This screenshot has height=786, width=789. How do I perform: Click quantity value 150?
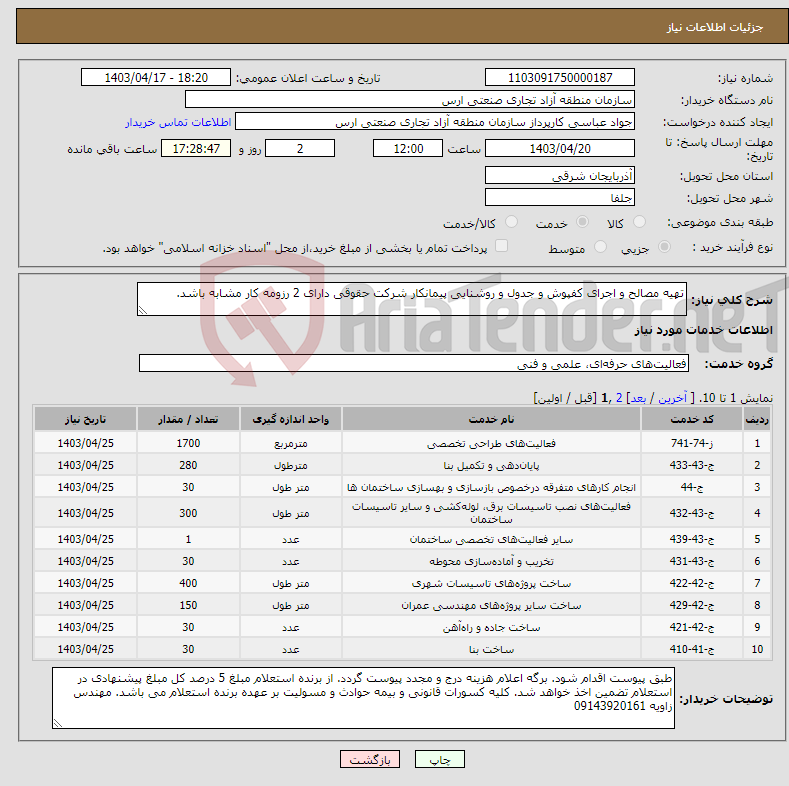click(x=188, y=605)
